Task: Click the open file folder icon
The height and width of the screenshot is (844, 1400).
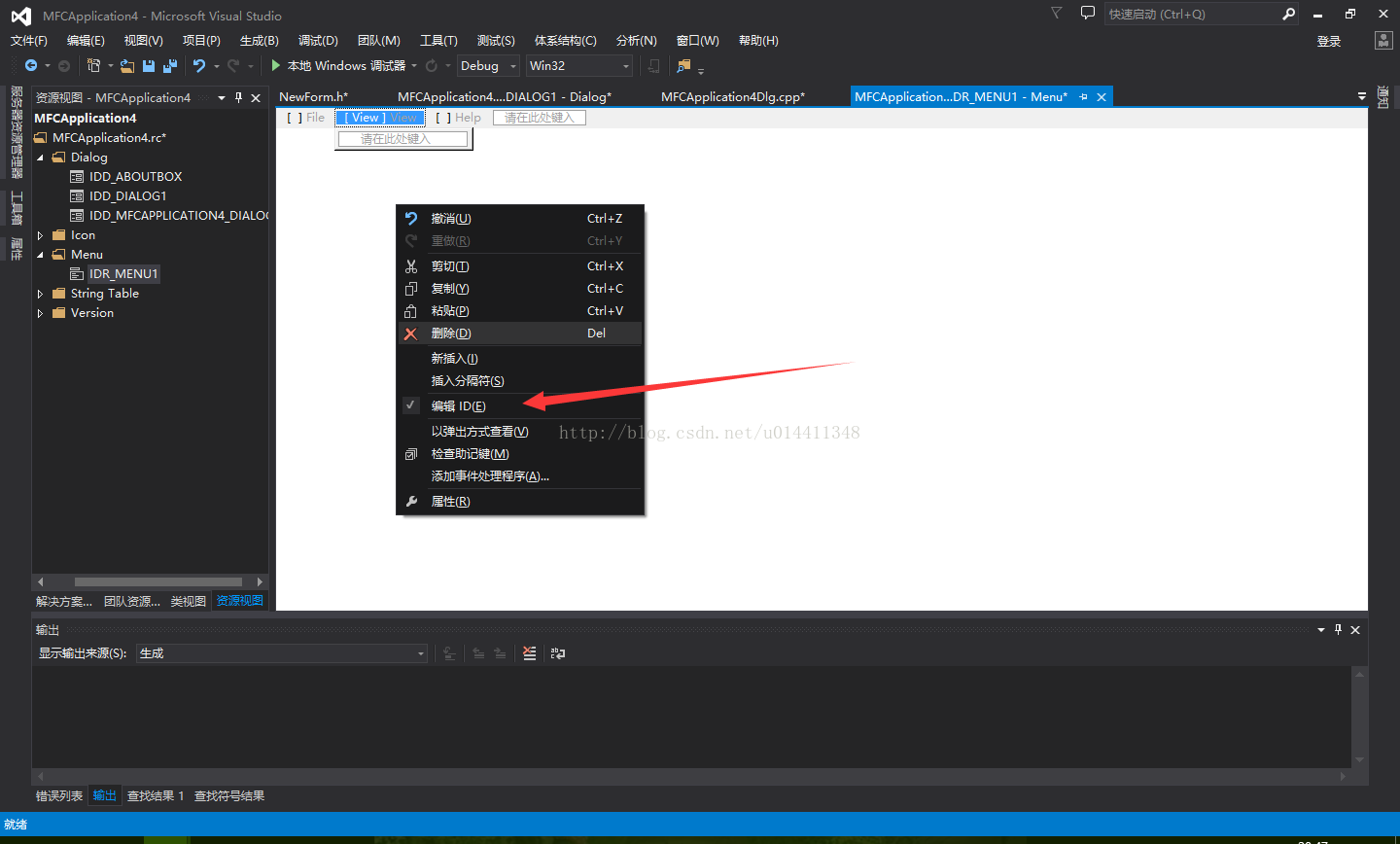Action: pyautogui.click(x=127, y=65)
